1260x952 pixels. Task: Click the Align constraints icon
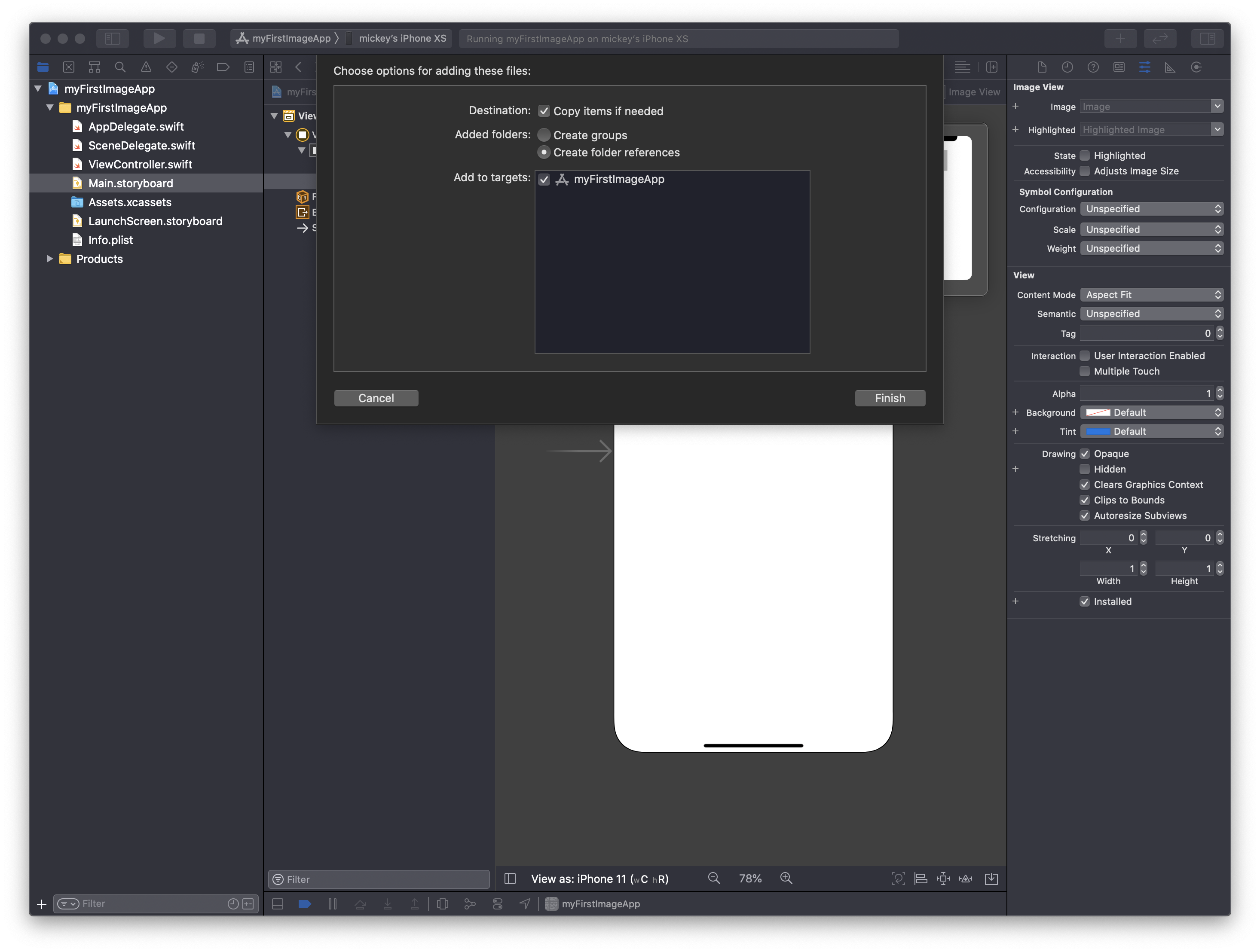(921, 879)
